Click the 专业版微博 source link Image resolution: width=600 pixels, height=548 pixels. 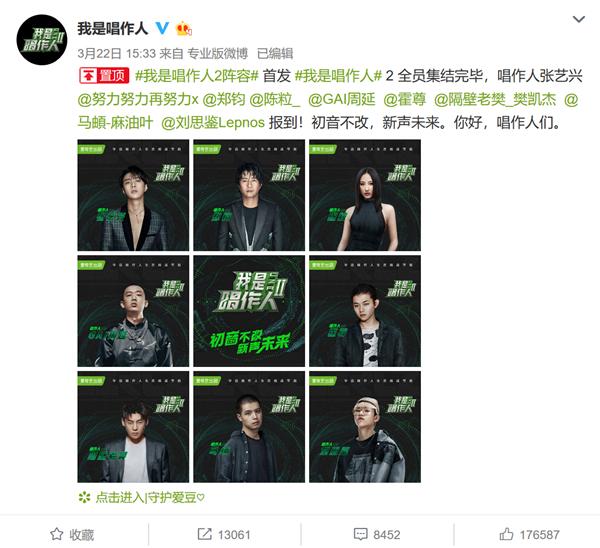click(217, 53)
